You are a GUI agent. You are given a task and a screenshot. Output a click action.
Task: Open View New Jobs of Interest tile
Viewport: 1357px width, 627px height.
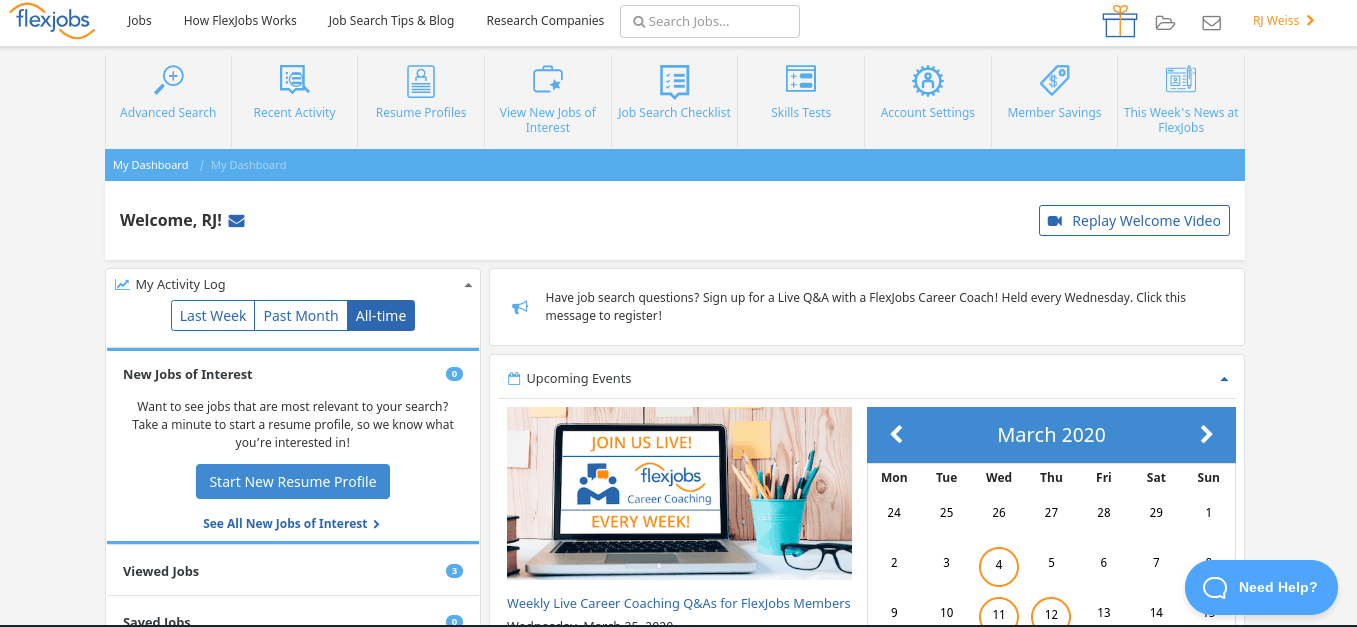pos(548,99)
